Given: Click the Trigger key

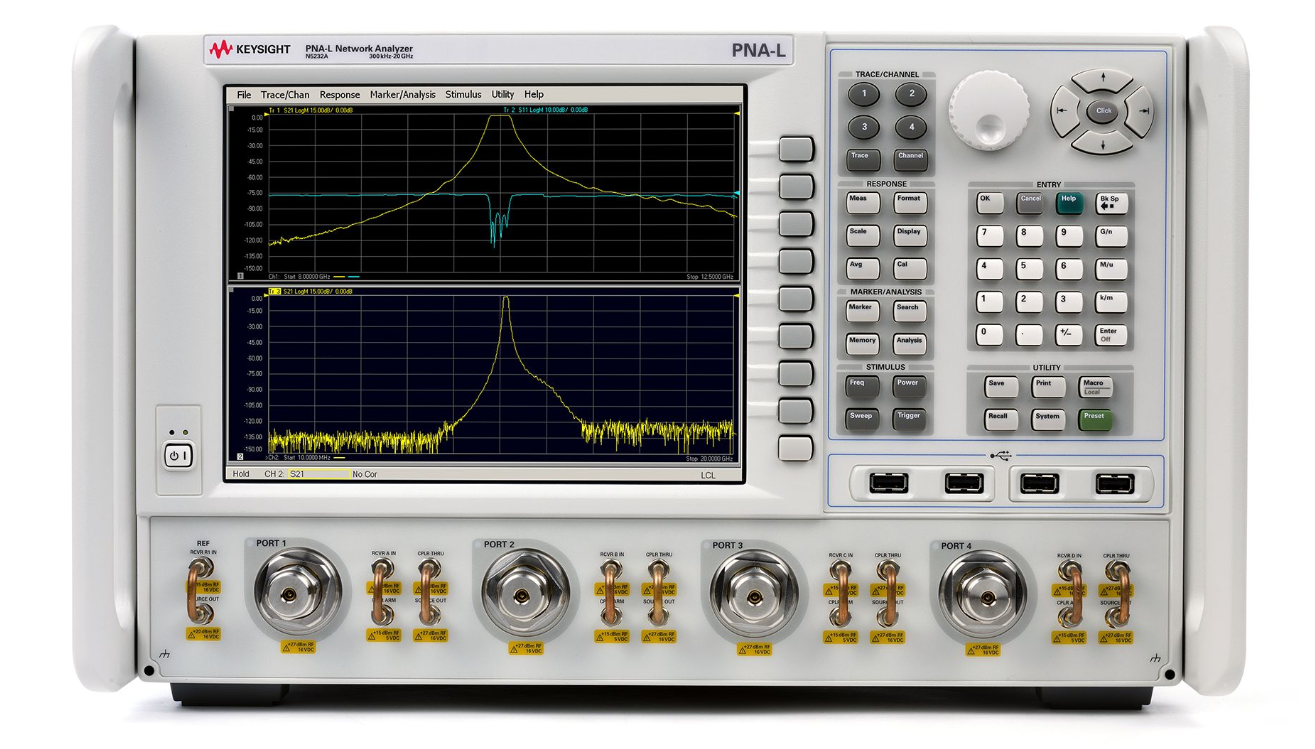Looking at the screenshot, I should coord(910,419).
